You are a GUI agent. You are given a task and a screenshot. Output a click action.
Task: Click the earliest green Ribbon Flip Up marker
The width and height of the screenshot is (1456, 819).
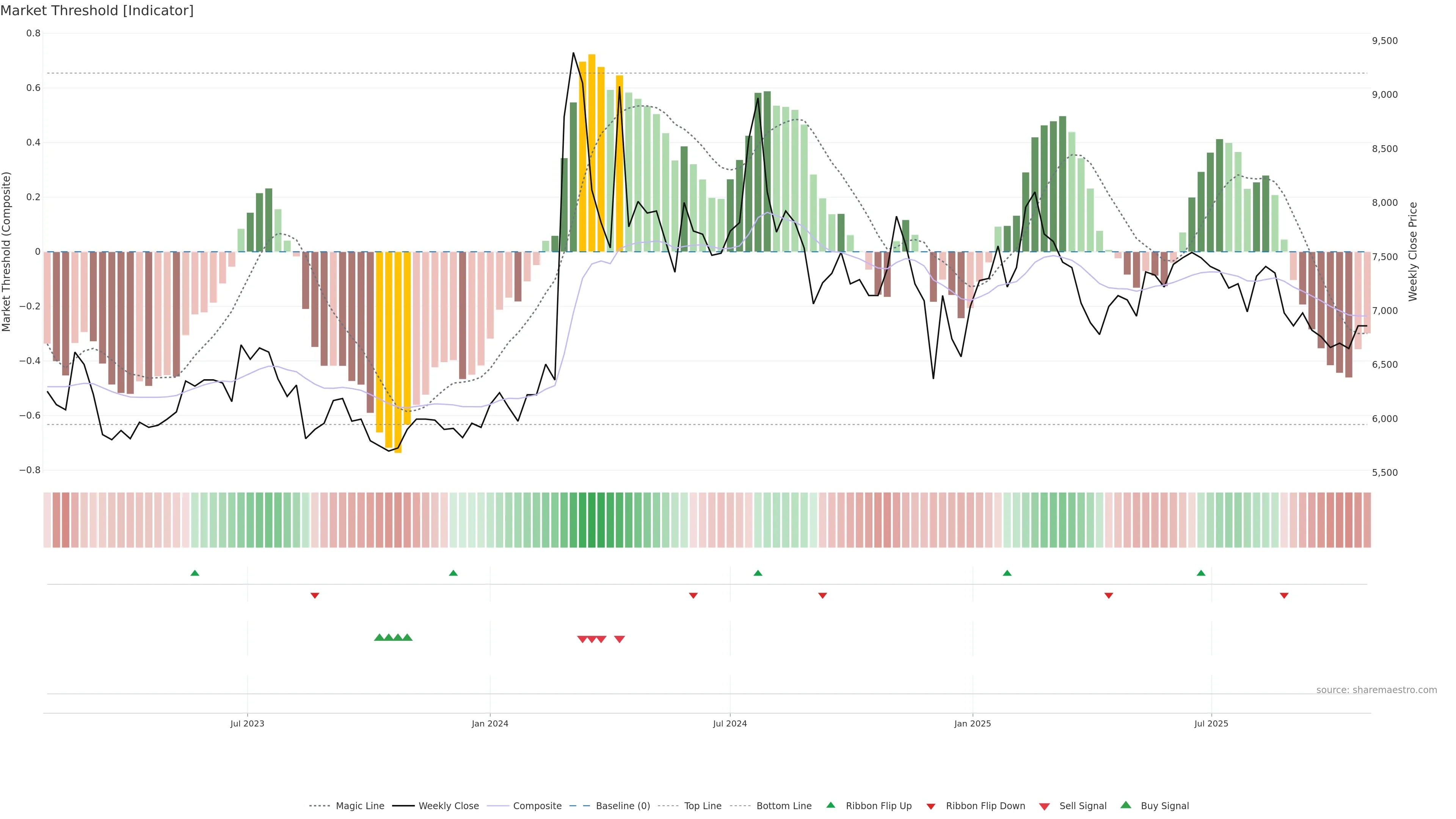click(195, 573)
